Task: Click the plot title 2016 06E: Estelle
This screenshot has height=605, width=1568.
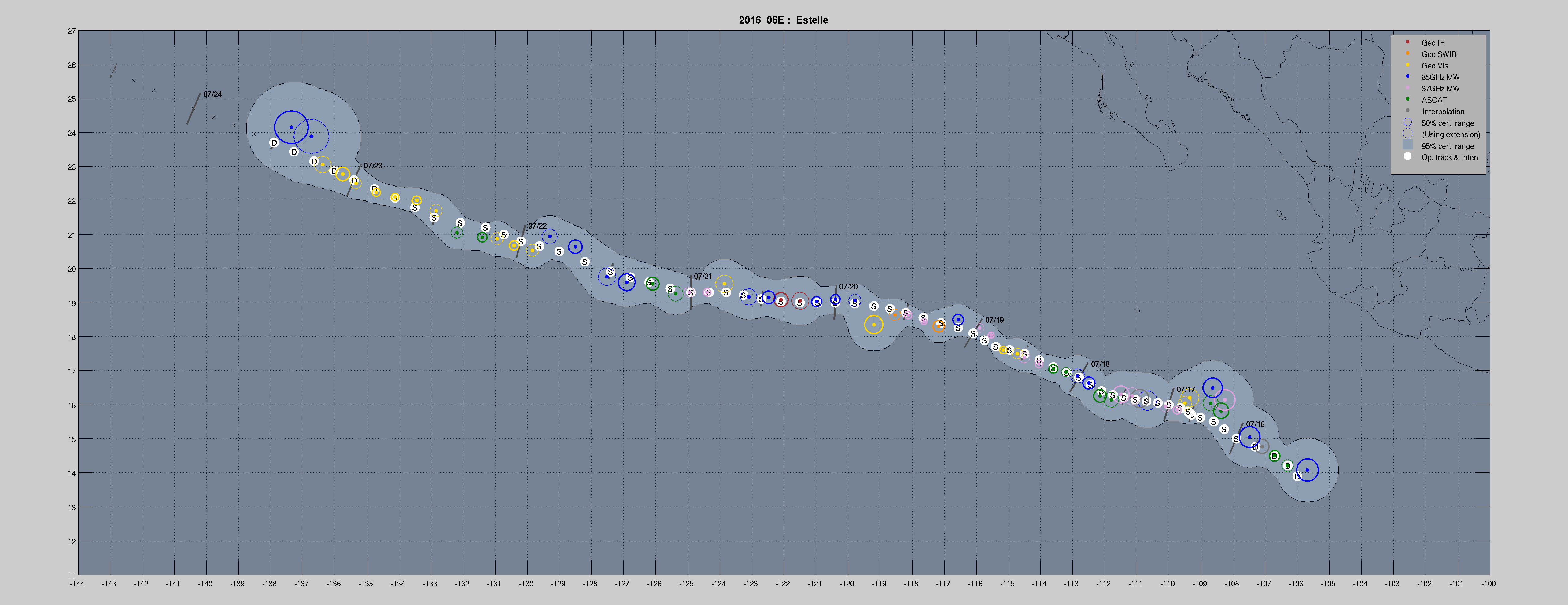Action: click(784, 20)
